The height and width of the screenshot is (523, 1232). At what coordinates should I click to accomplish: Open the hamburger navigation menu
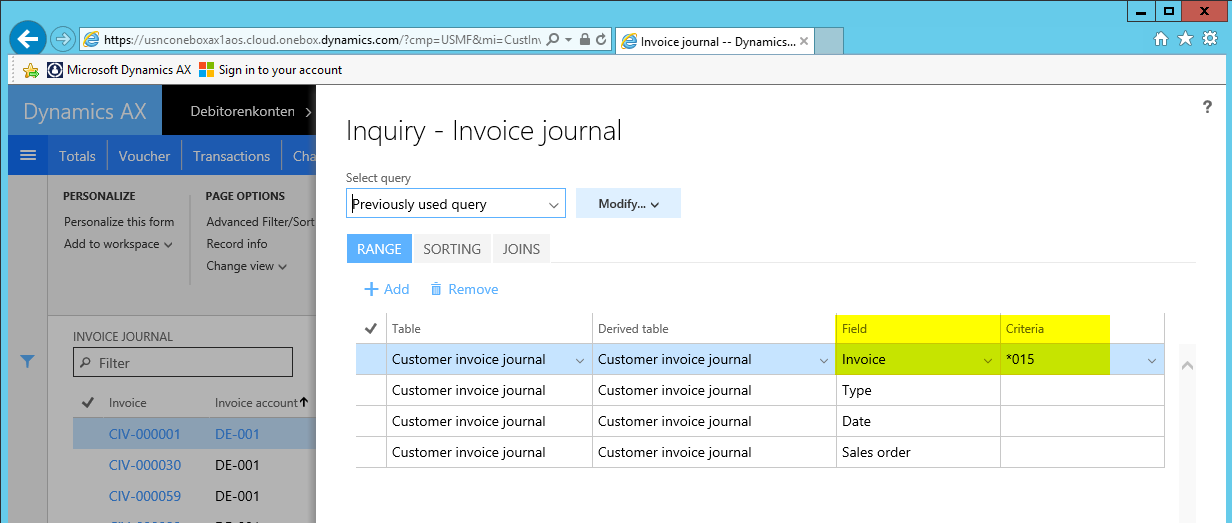click(x=28, y=156)
